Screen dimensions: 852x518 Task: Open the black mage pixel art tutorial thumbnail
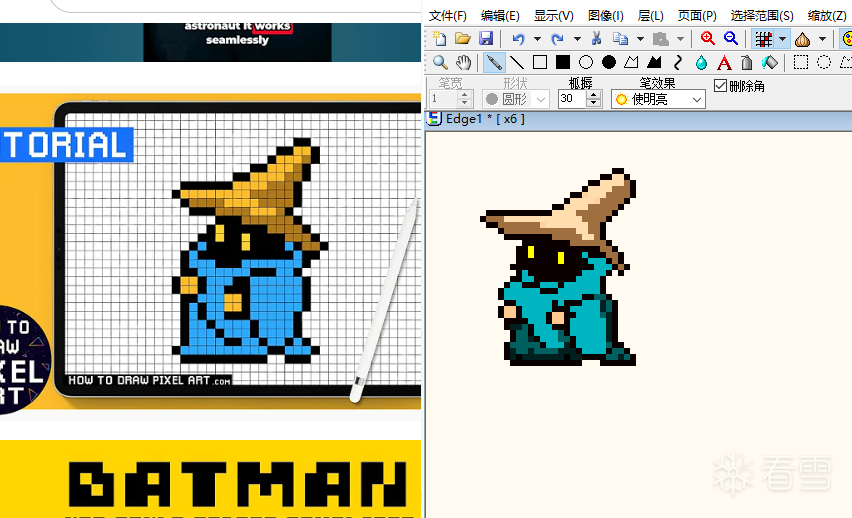click(210, 251)
